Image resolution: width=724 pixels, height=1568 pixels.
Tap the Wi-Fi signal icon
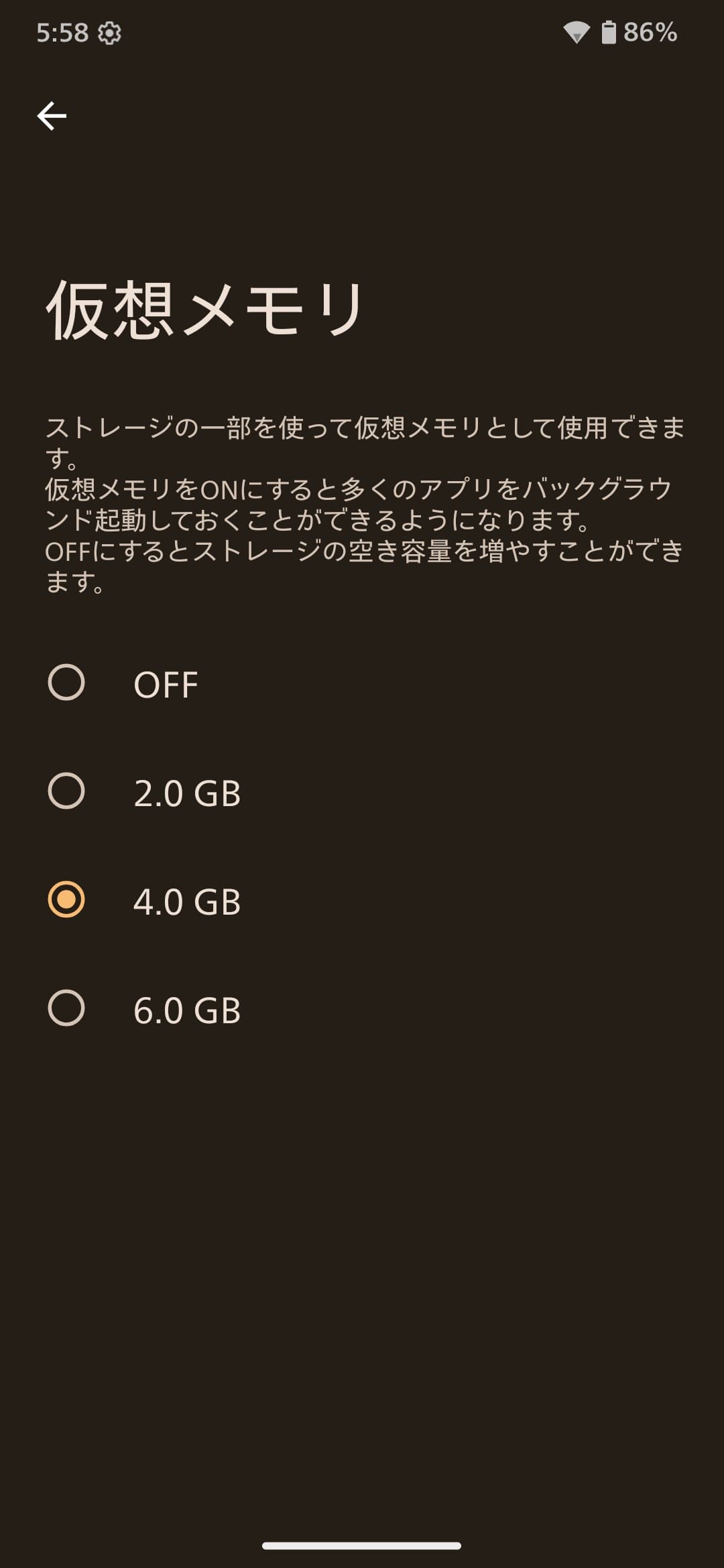click(x=576, y=32)
